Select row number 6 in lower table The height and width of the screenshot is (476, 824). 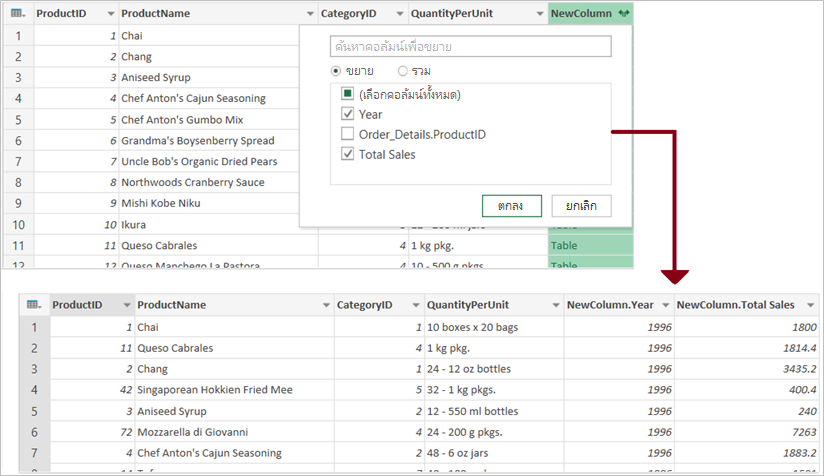(x=34, y=432)
